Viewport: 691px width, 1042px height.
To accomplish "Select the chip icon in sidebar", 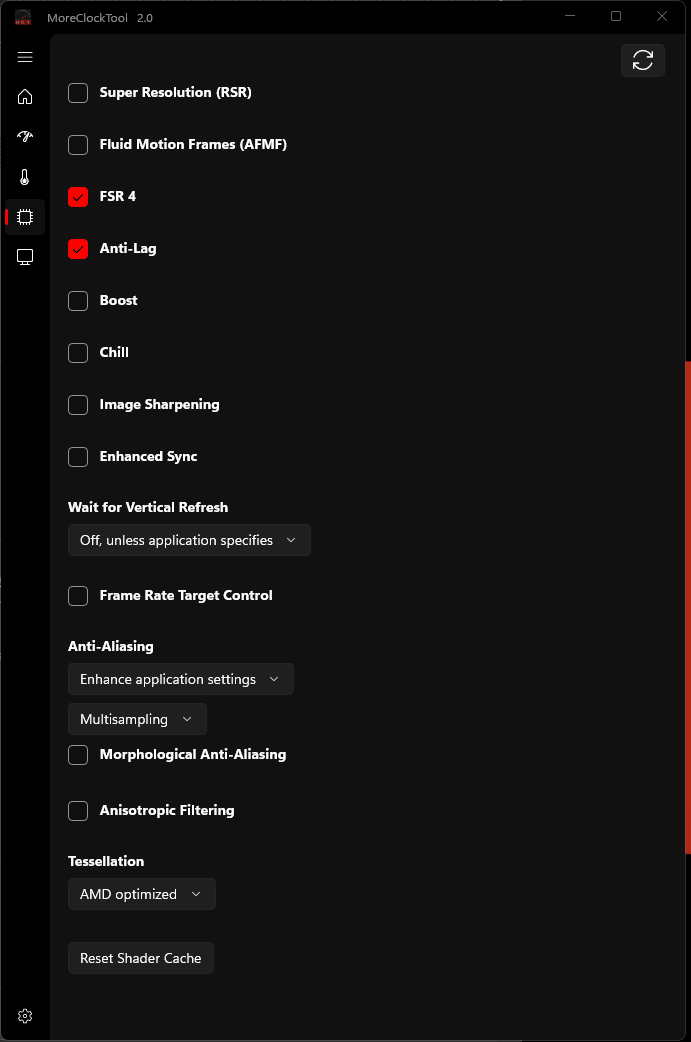I will pos(25,217).
